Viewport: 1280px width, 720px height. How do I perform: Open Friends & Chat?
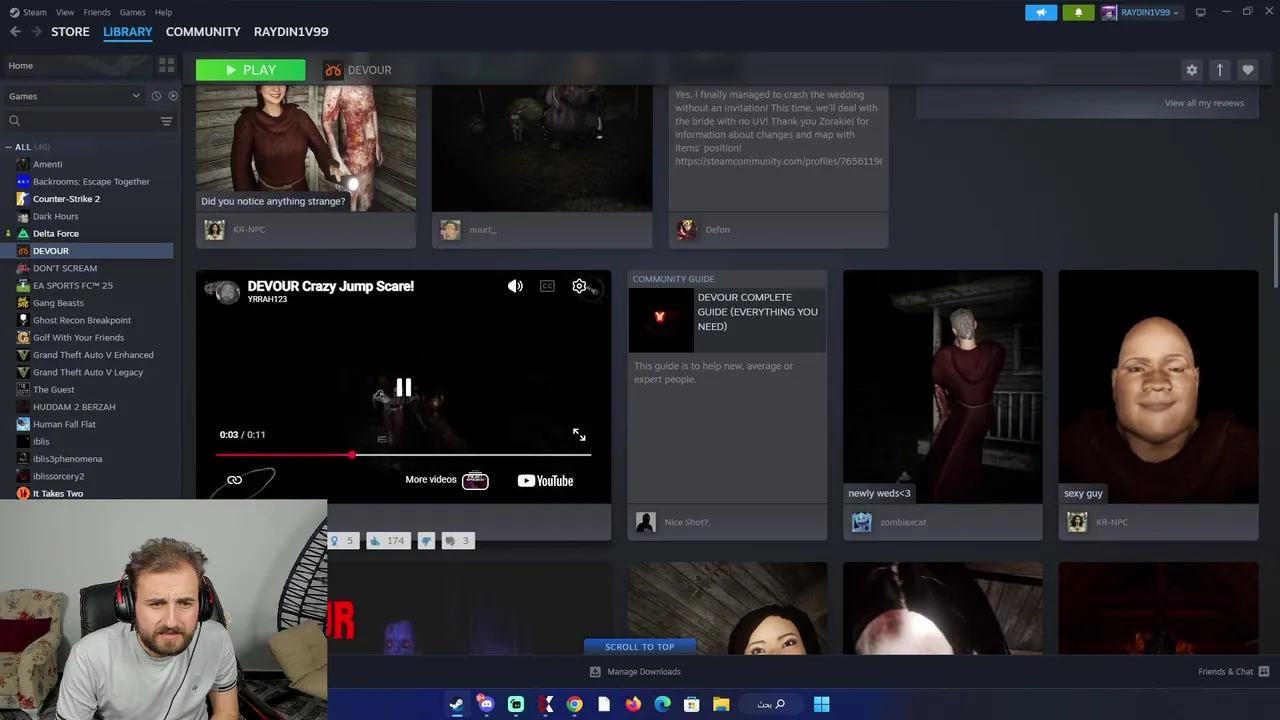pyautogui.click(x=1233, y=672)
